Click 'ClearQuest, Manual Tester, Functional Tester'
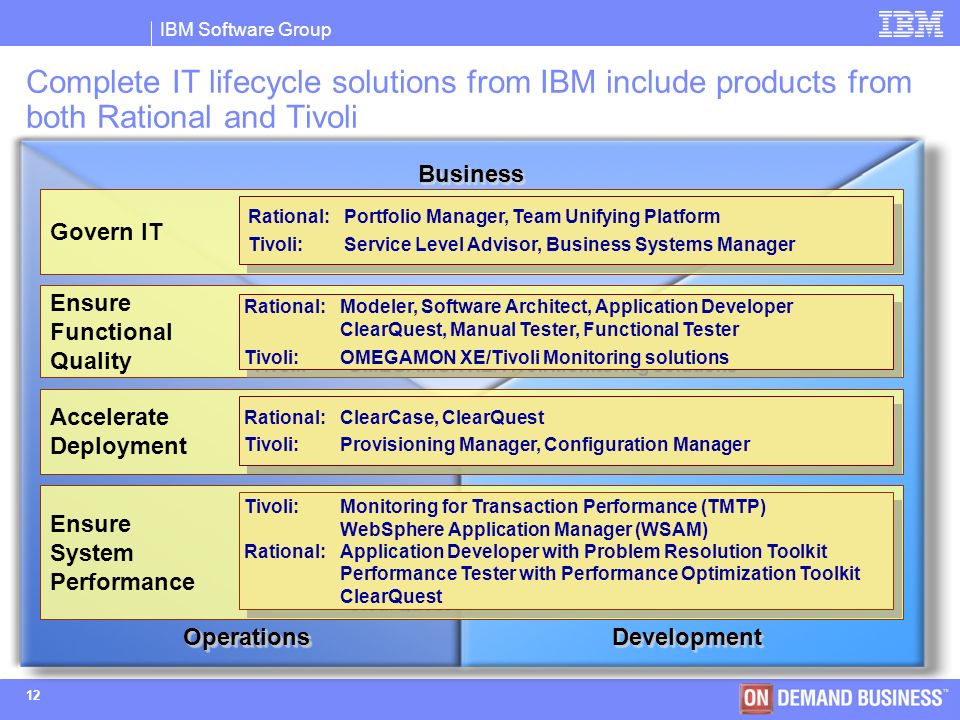Viewport: 960px width, 720px height. (x=539, y=329)
